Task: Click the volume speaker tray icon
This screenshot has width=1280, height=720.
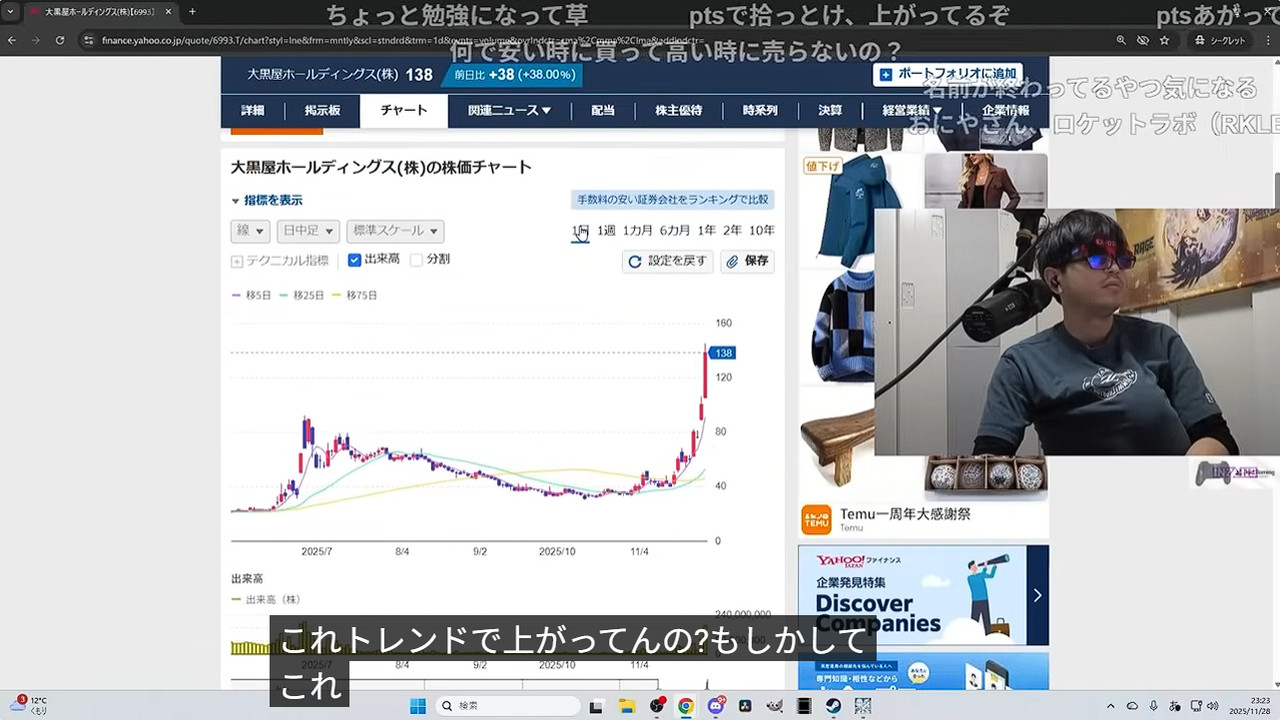Action: coord(1213,706)
